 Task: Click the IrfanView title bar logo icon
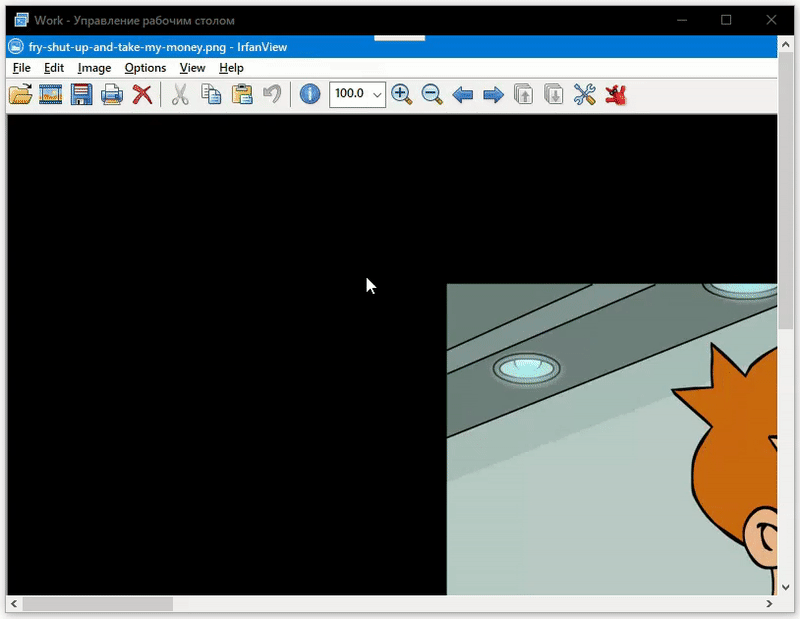pos(16,46)
